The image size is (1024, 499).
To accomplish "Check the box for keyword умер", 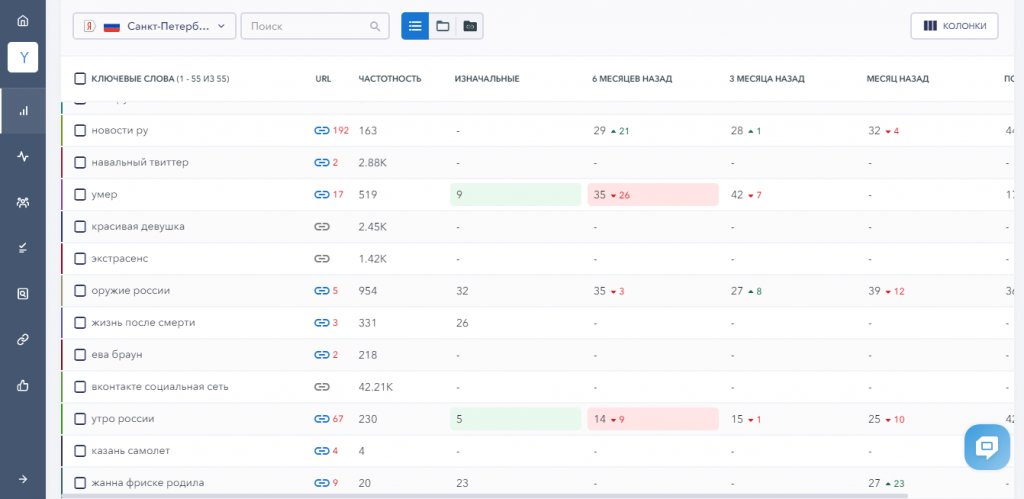I will pos(80,195).
